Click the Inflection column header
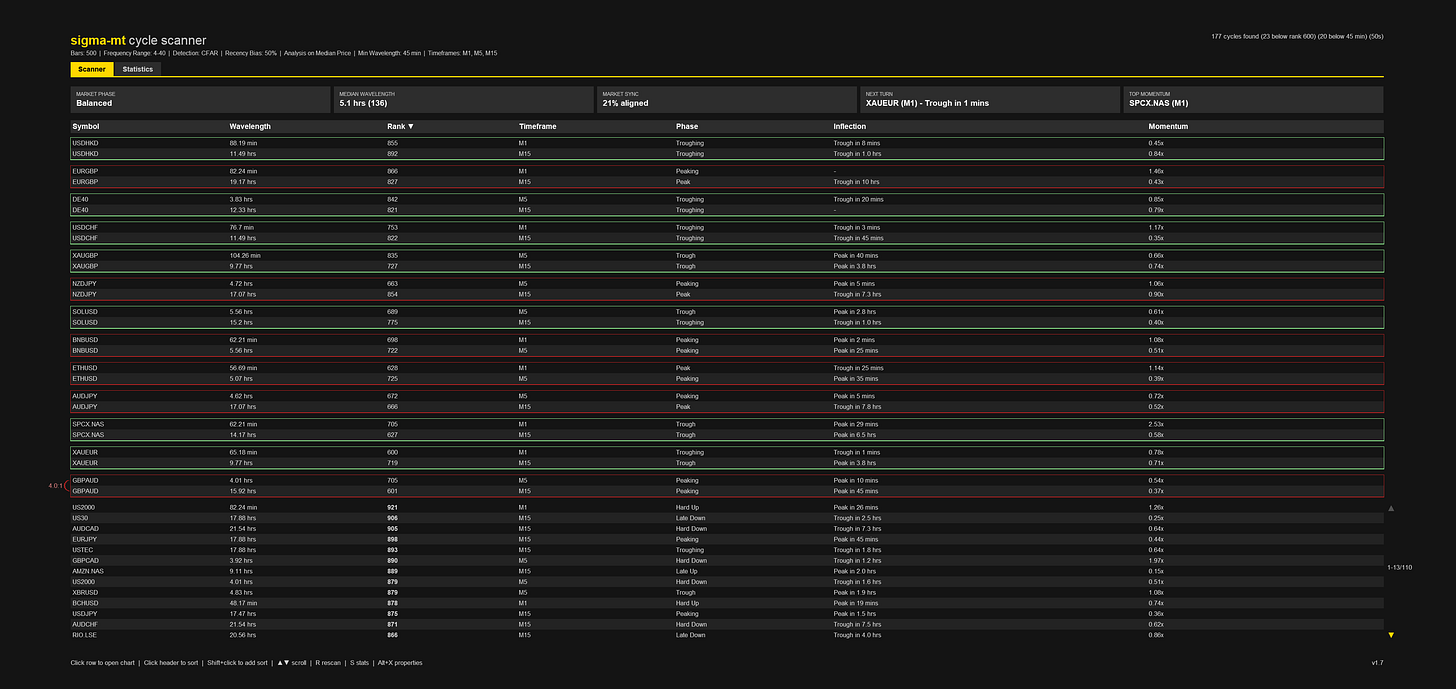Viewport: 1456px width, 689px height. point(850,127)
